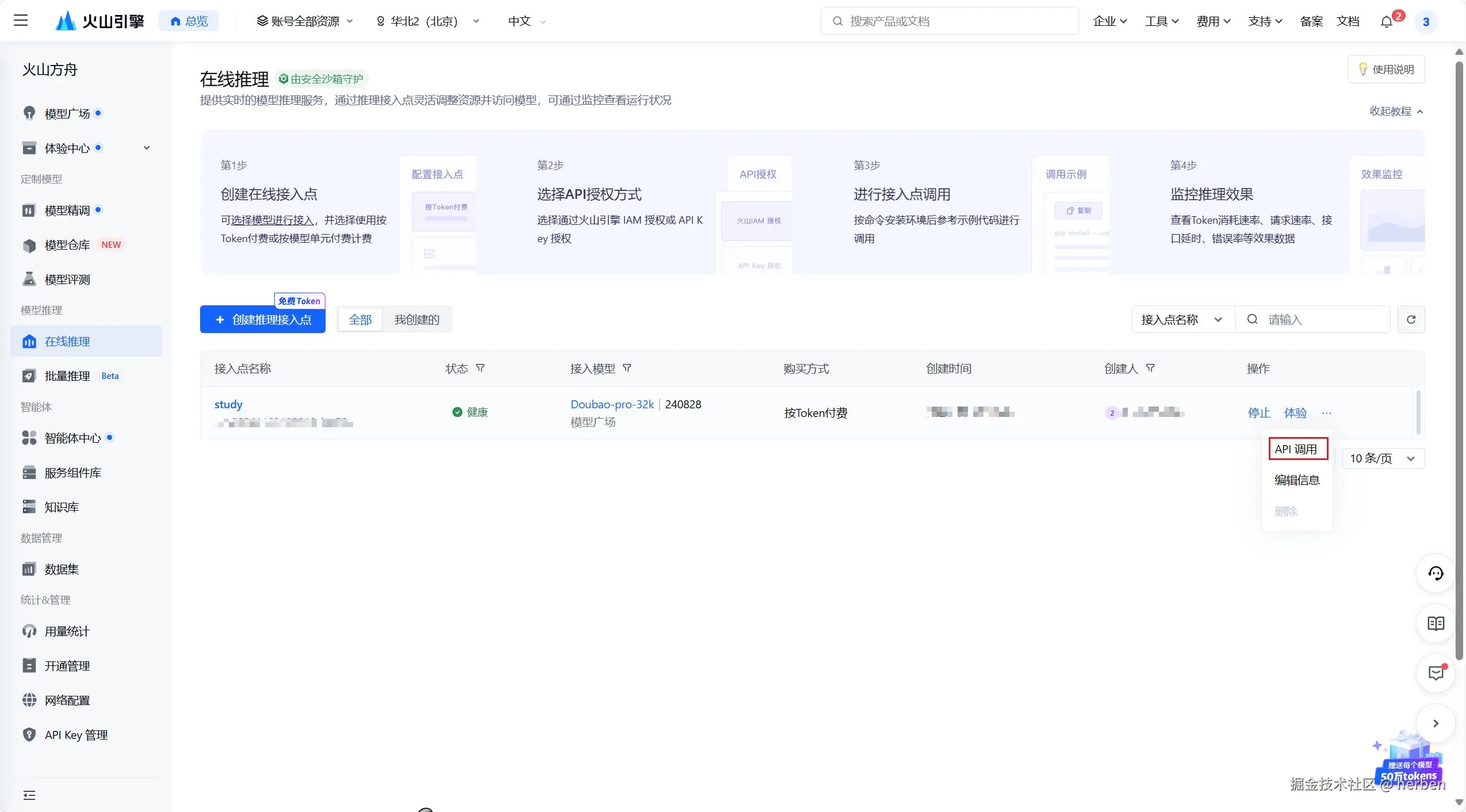
Task: Click the 模型广场 sidebar icon
Action: click(29, 113)
